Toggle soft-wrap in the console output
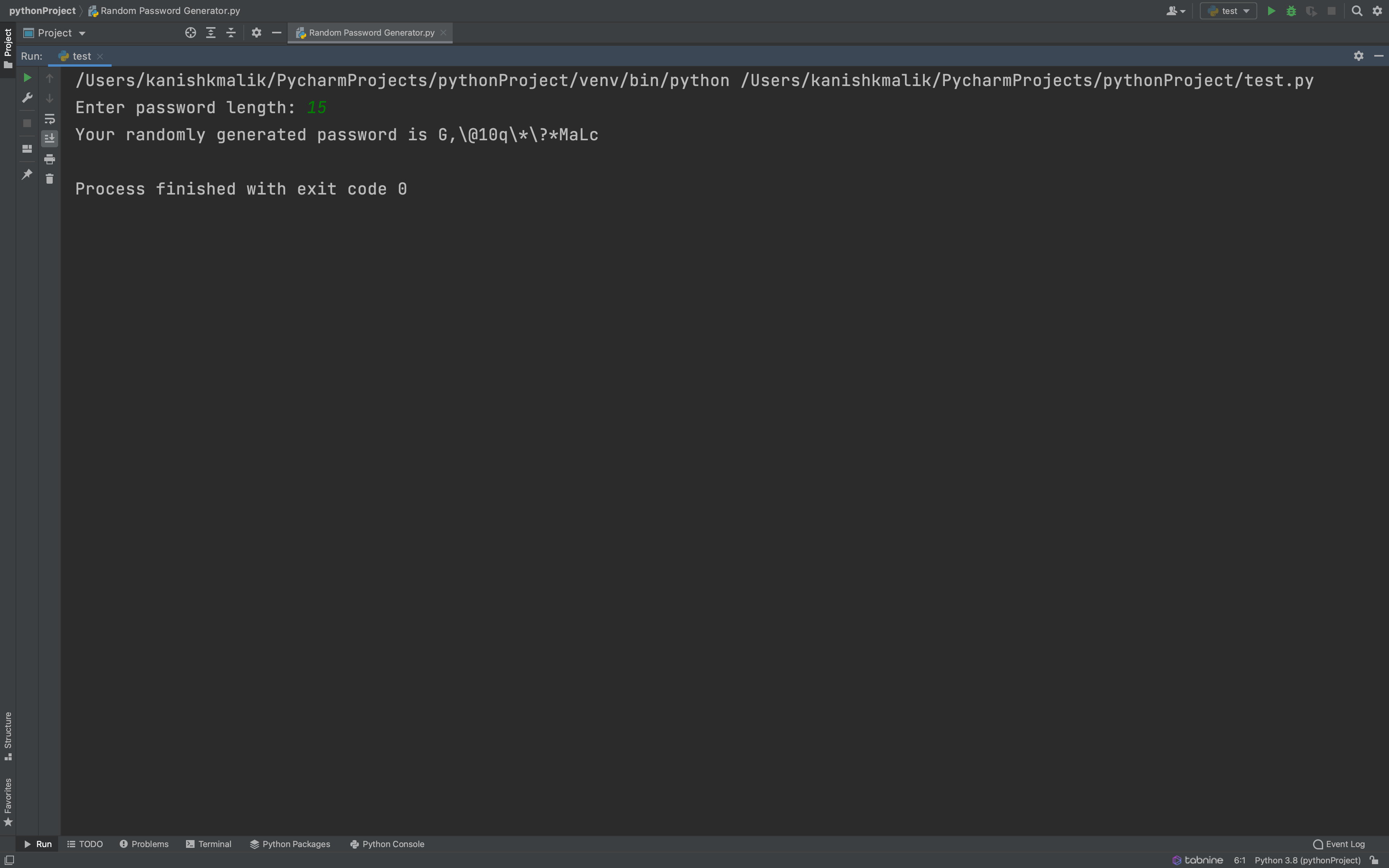Screen dimensions: 1389x868 (x=49, y=119)
